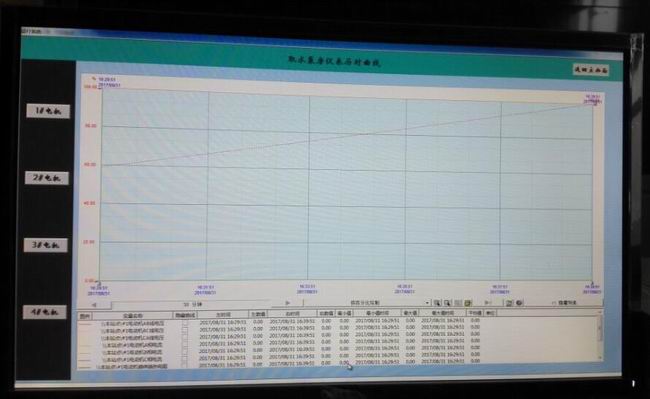Click the dark round icon in trend toolbar
This screenshot has height=399, width=650.
pos(519,303)
